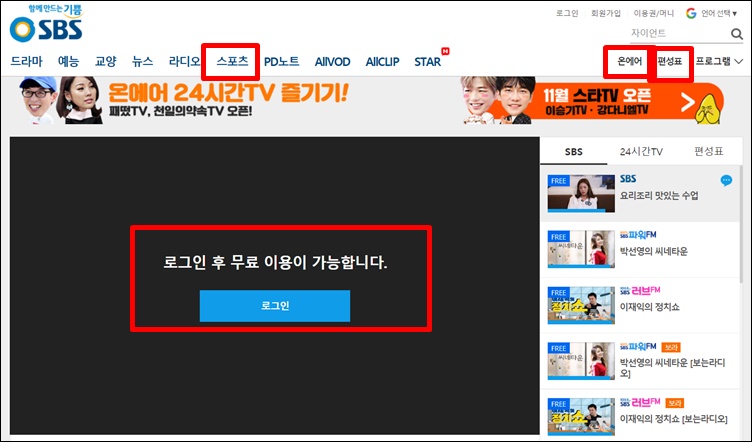Screen dimensions: 752x442
Task: Focus the 자이언트 search field
Action: [x=679, y=33]
